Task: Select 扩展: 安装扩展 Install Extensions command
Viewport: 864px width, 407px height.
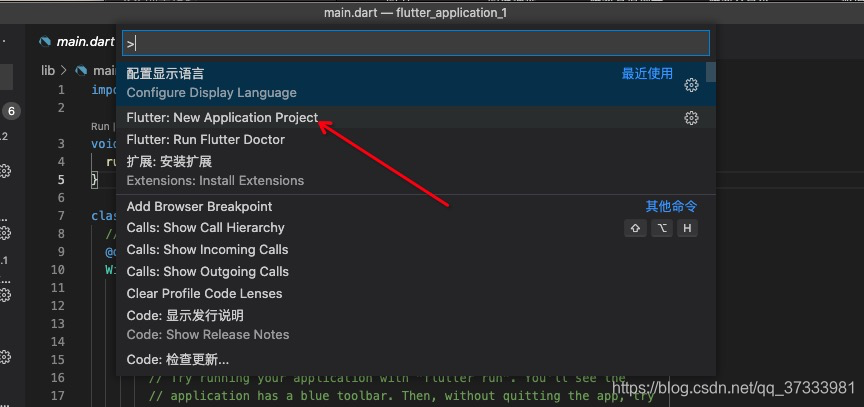Action: [x=415, y=171]
